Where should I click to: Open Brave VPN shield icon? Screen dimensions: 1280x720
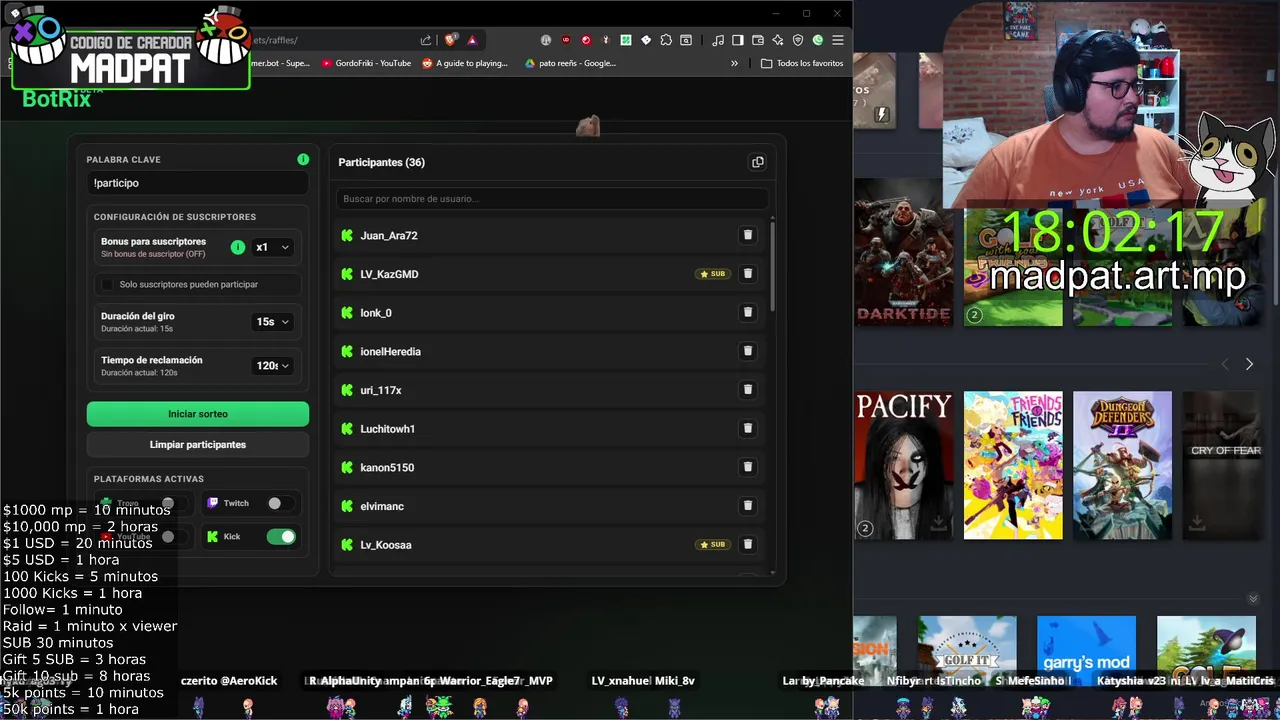coord(798,40)
